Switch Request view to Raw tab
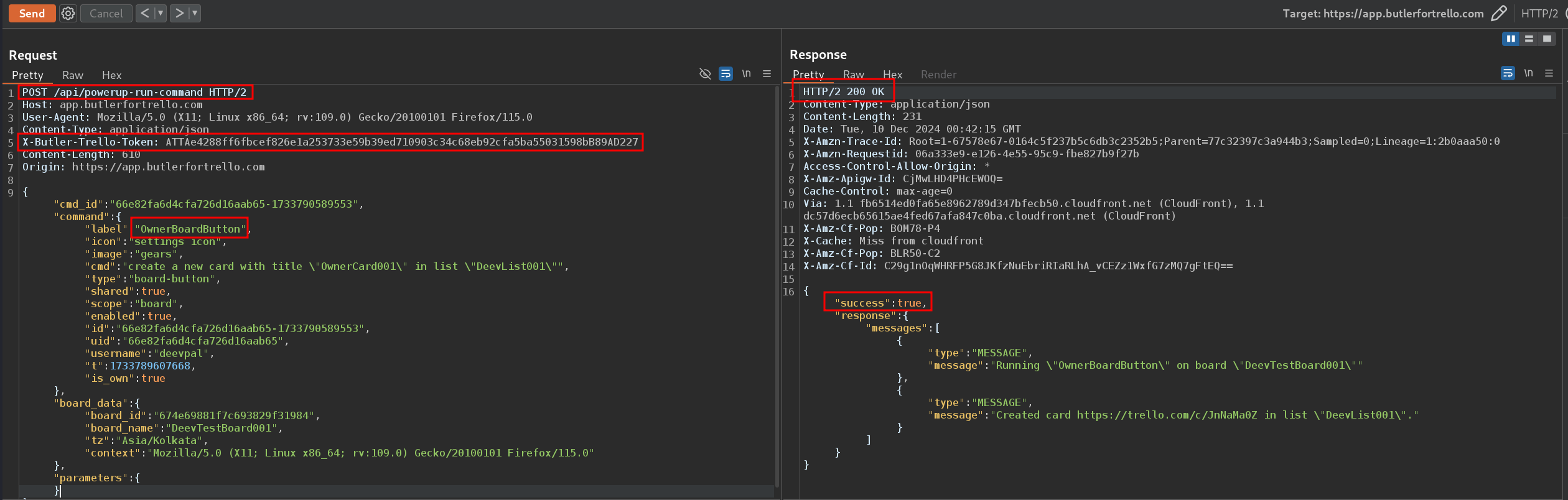The height and width of the screenshot is (500, 1568). (73, 75)
